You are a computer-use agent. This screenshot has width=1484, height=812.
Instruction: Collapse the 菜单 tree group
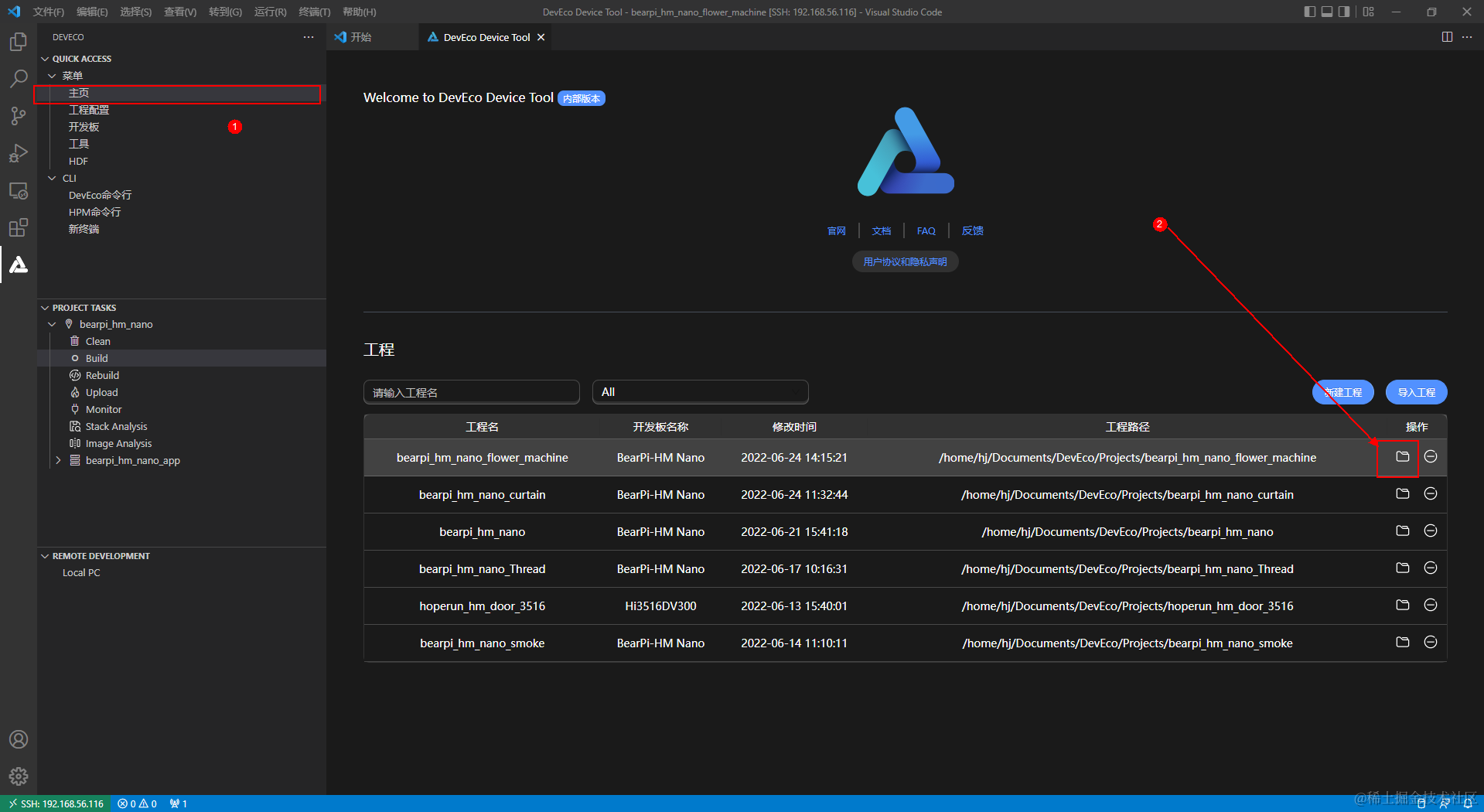[52, 76]
